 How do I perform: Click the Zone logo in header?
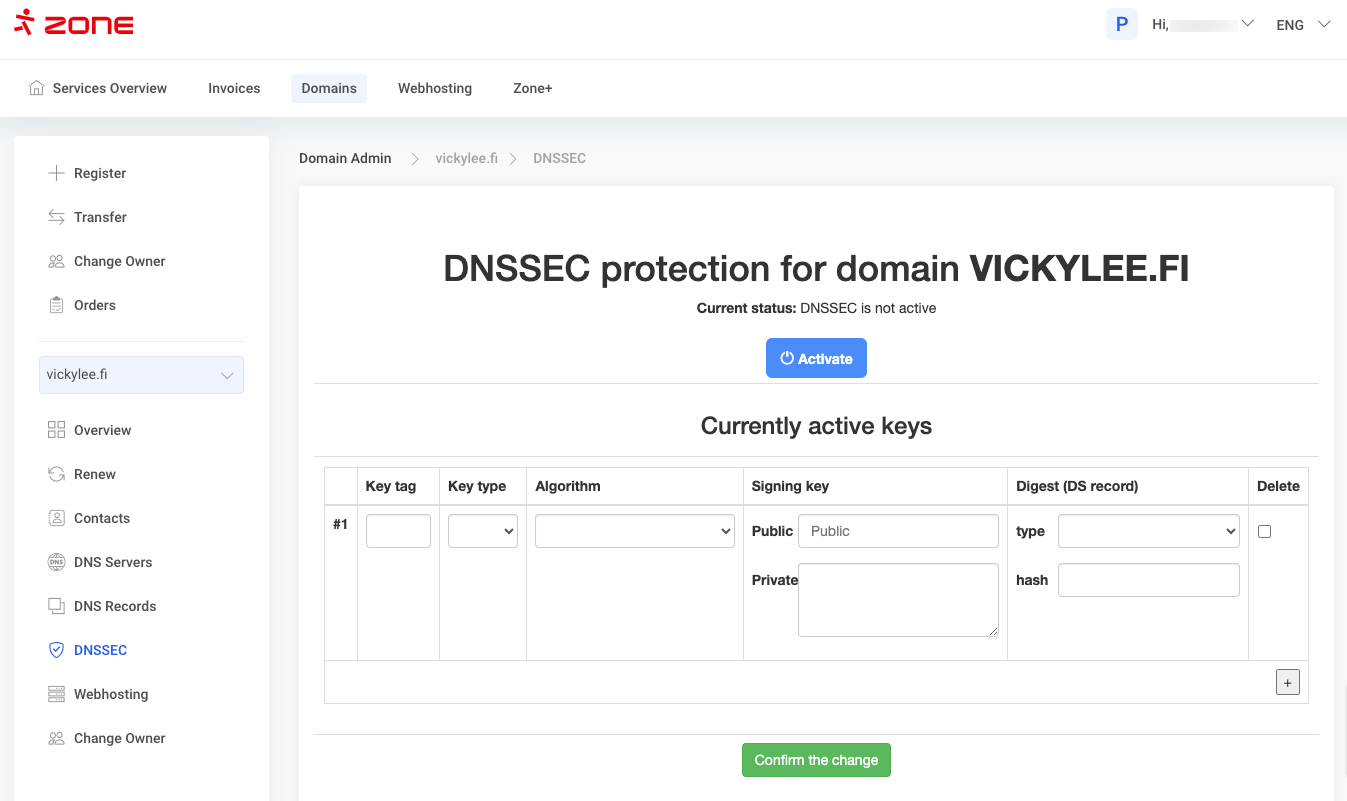coord(74,24)
